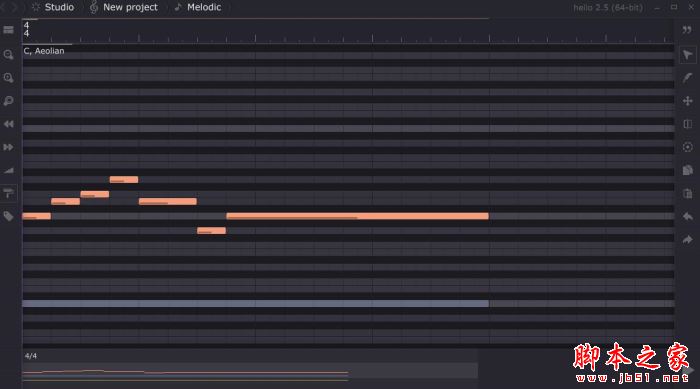Open the Studio breadcrumb
The image size is (700, 389).
[x=53, y=7]
